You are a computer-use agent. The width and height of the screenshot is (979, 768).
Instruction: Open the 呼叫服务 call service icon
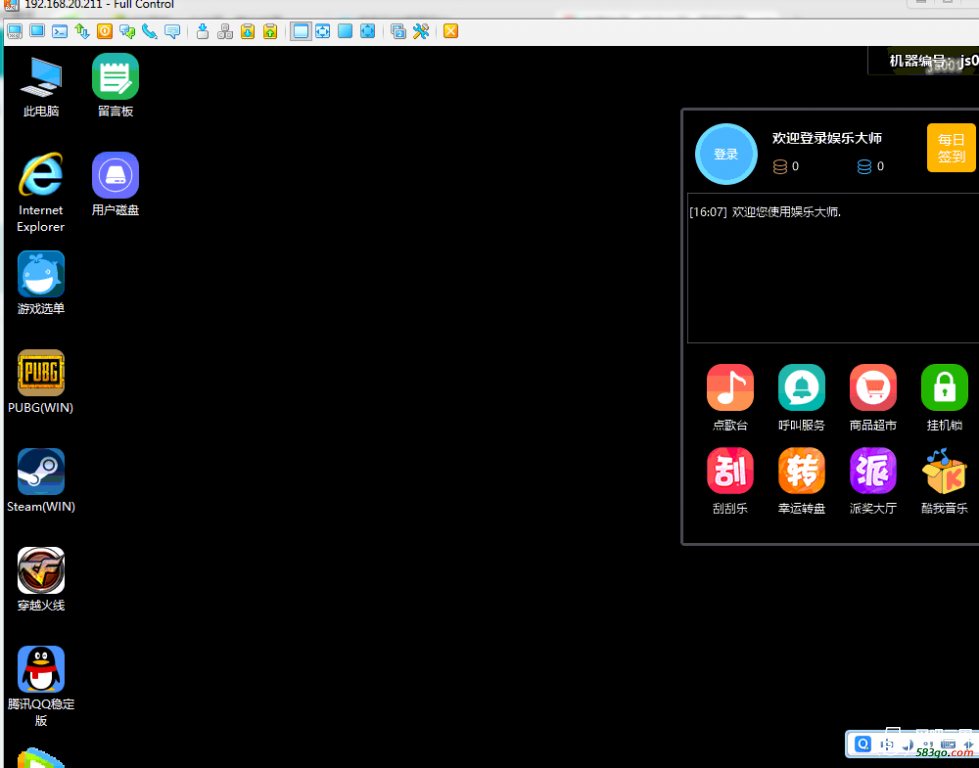click(x=801, y=388)
